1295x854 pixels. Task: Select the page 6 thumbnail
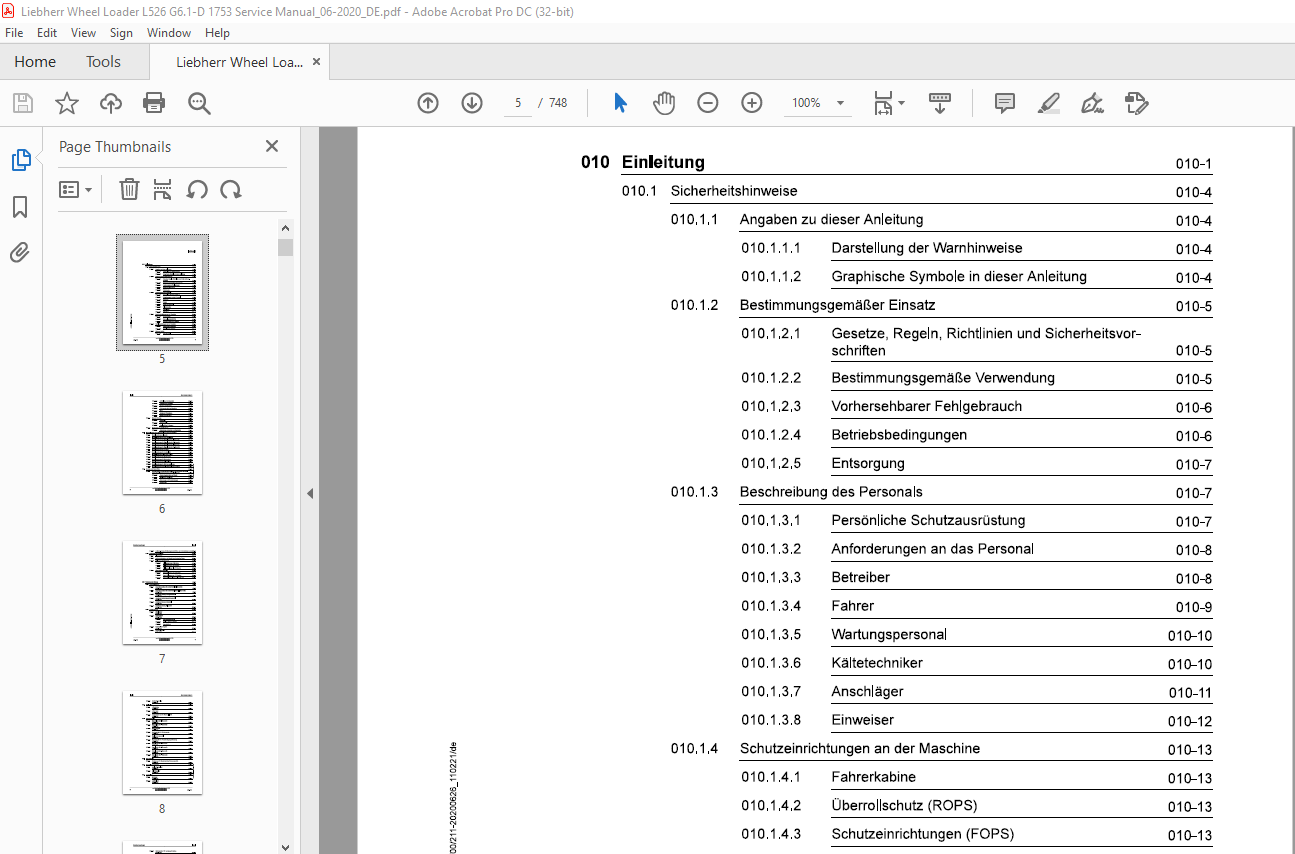pyautogui.click(x=162, y=443)
